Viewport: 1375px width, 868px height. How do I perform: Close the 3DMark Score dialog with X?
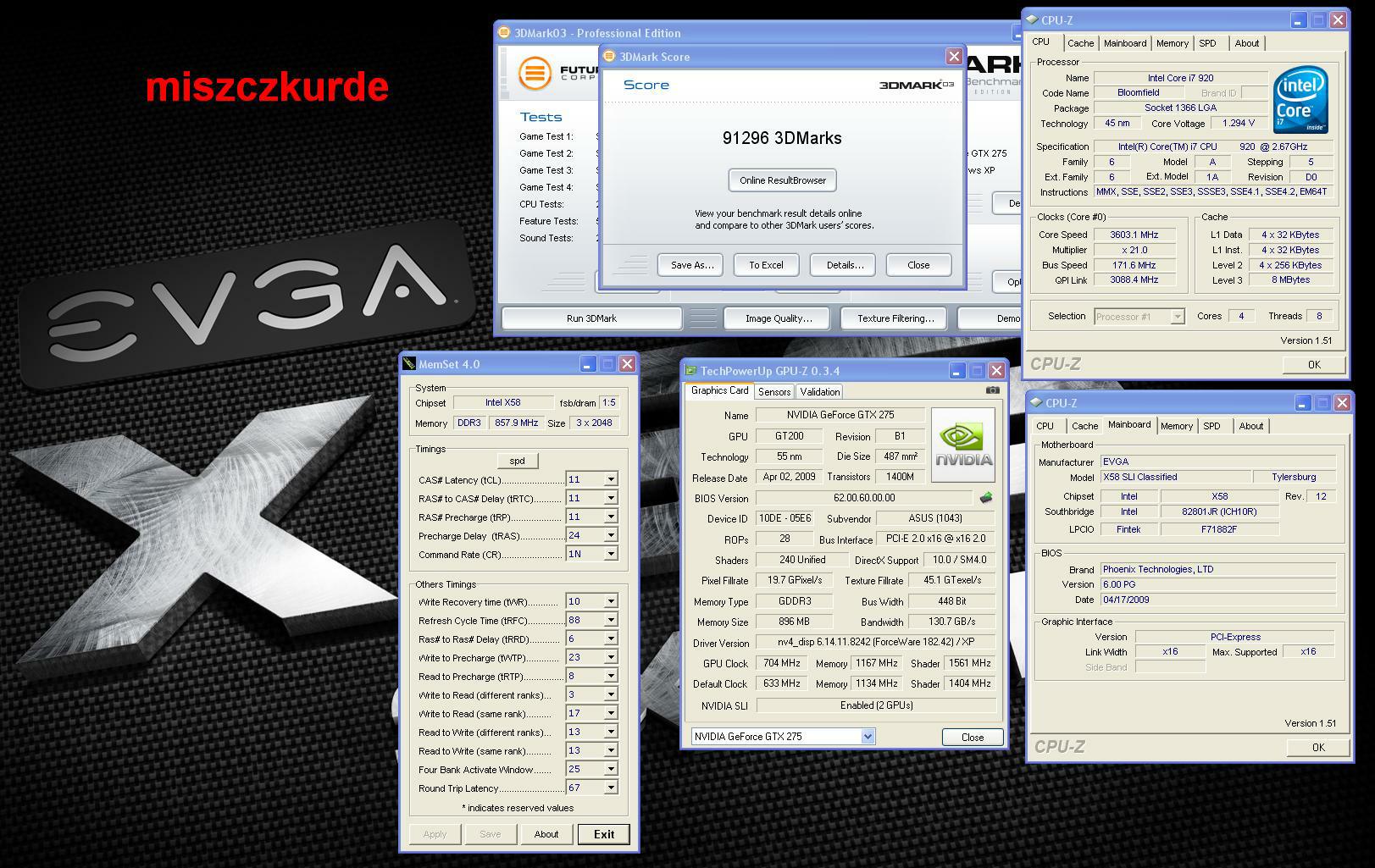click(954, 56)
